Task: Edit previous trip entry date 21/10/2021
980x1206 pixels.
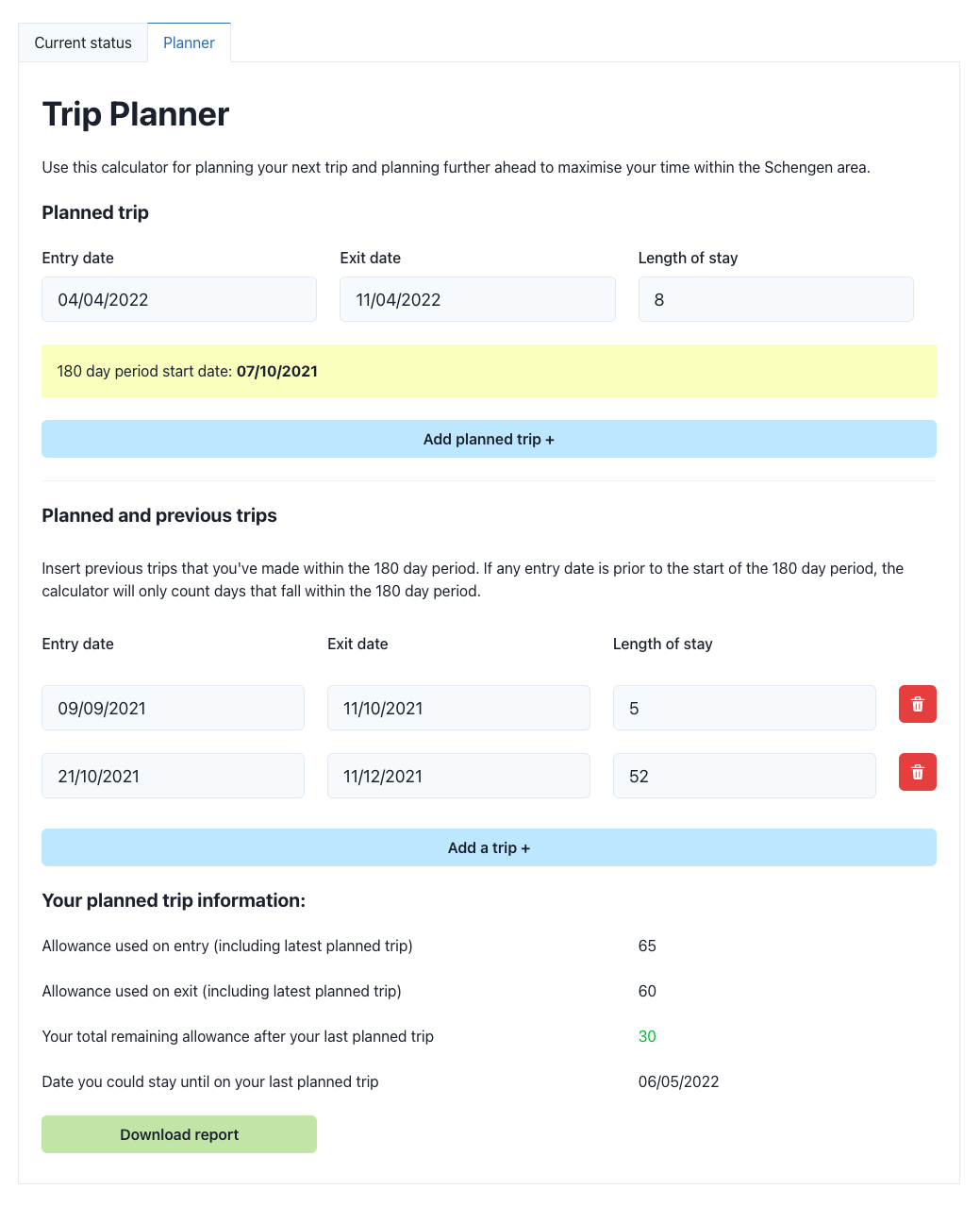Action: coord(173,776)
